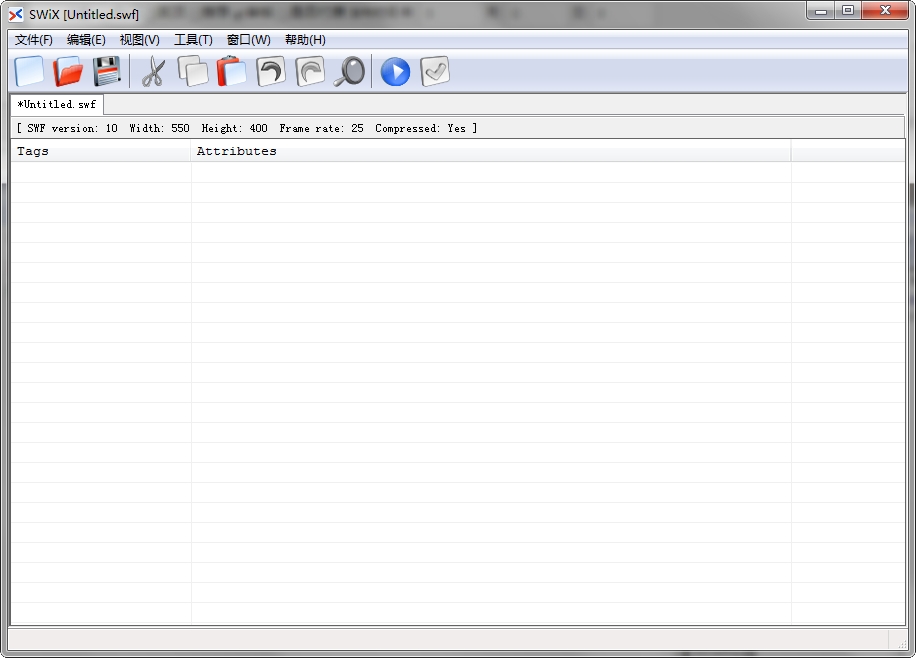
Task: Click the Redo arrow icon
Action: click(x=310, y=71)
